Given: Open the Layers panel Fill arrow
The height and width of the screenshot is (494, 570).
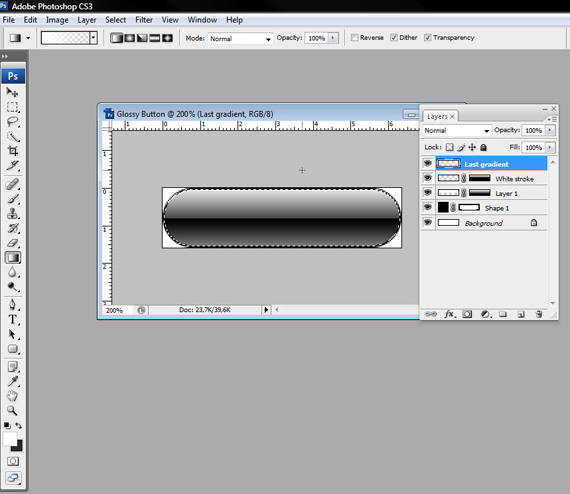Looking at the screenshot, I should coord(550,147).
